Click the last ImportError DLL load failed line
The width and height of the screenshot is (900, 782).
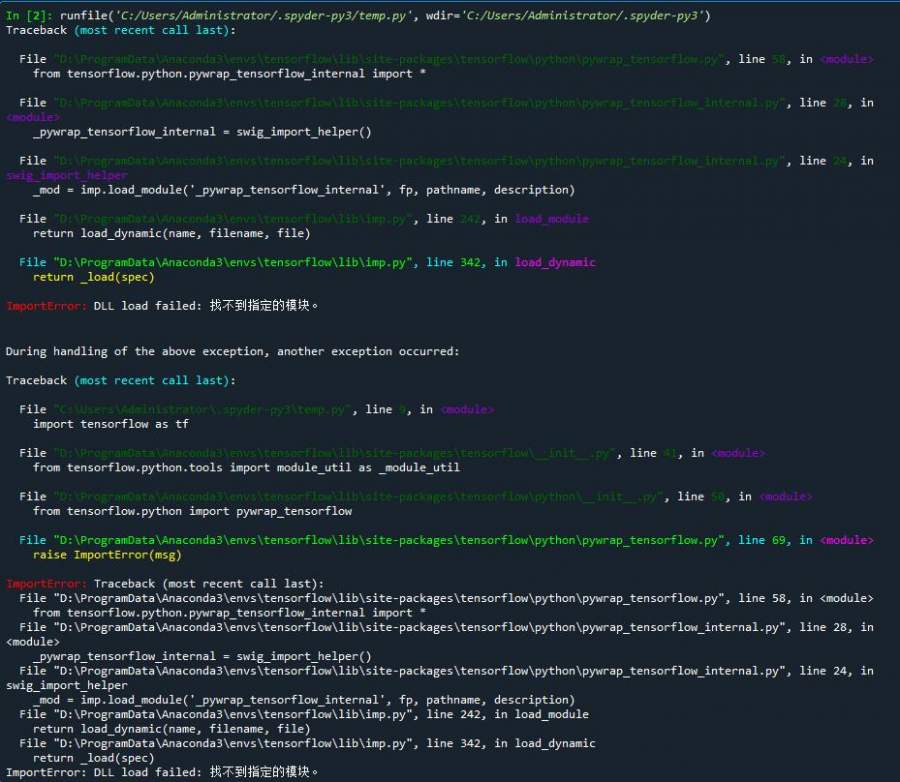162,772
